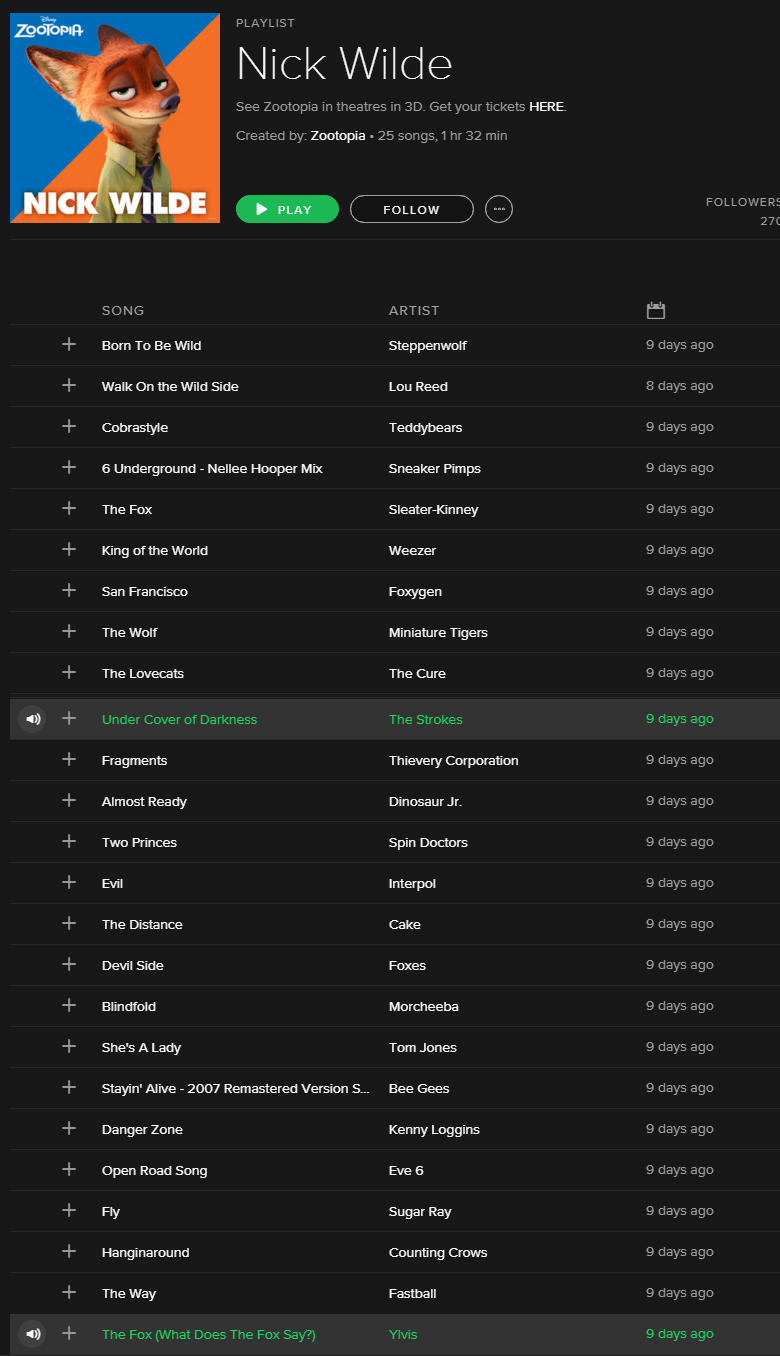The height and width of the screenshot is (1356, 780).
Task: Sort tracks by the SONG column header
Action: (123, 311)
